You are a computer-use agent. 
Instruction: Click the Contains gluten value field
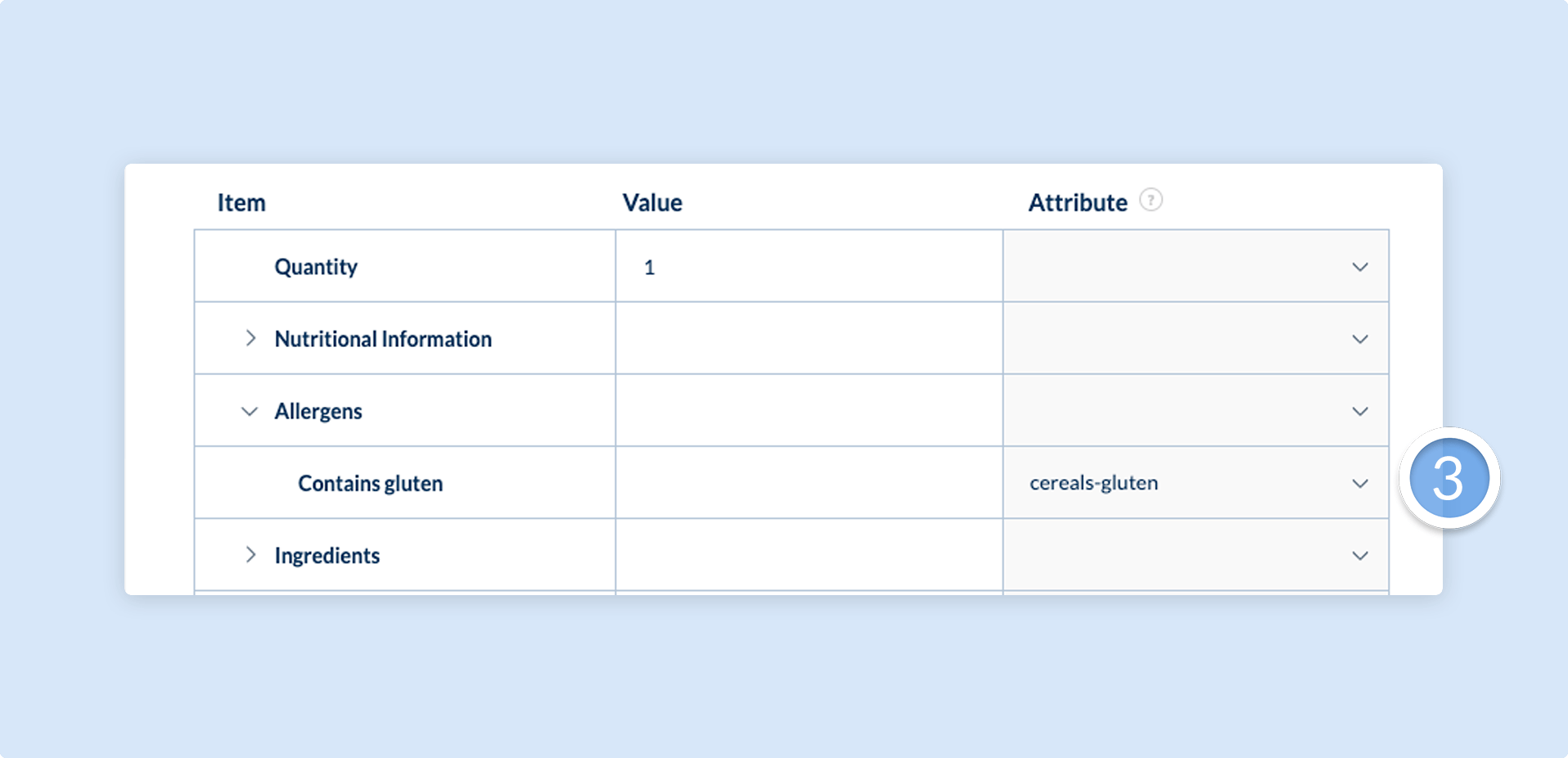[809, 482]
